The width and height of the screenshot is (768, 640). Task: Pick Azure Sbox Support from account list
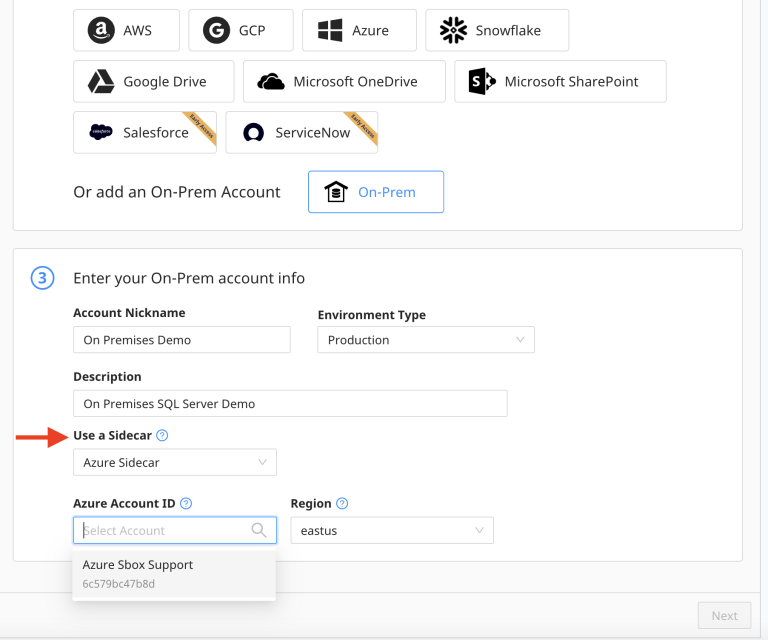174,574
